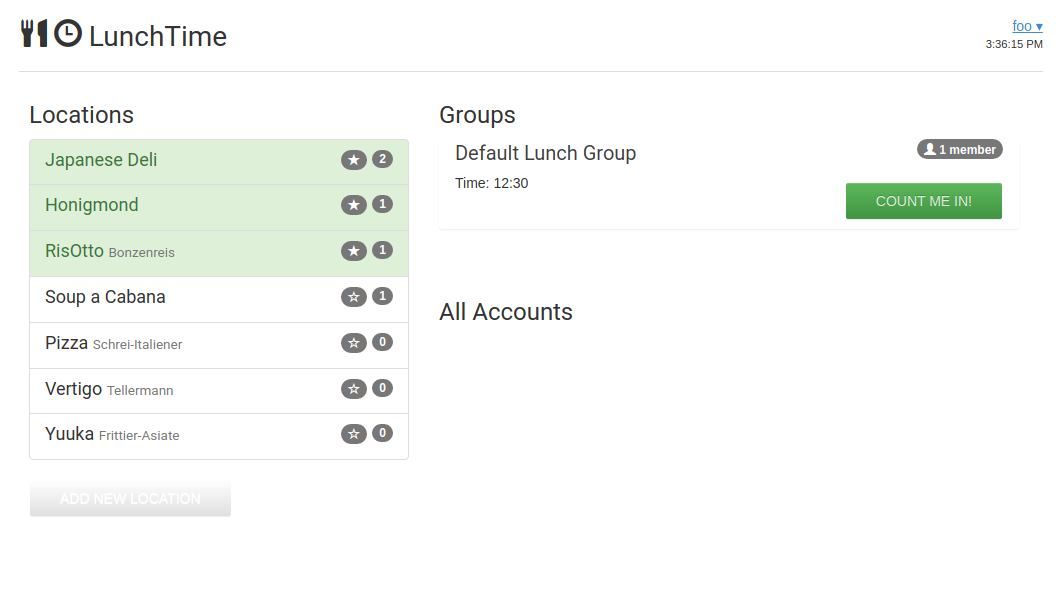Star the Soup a Cabana location
Screen dimensions: 1062x605
pos(354,297)
